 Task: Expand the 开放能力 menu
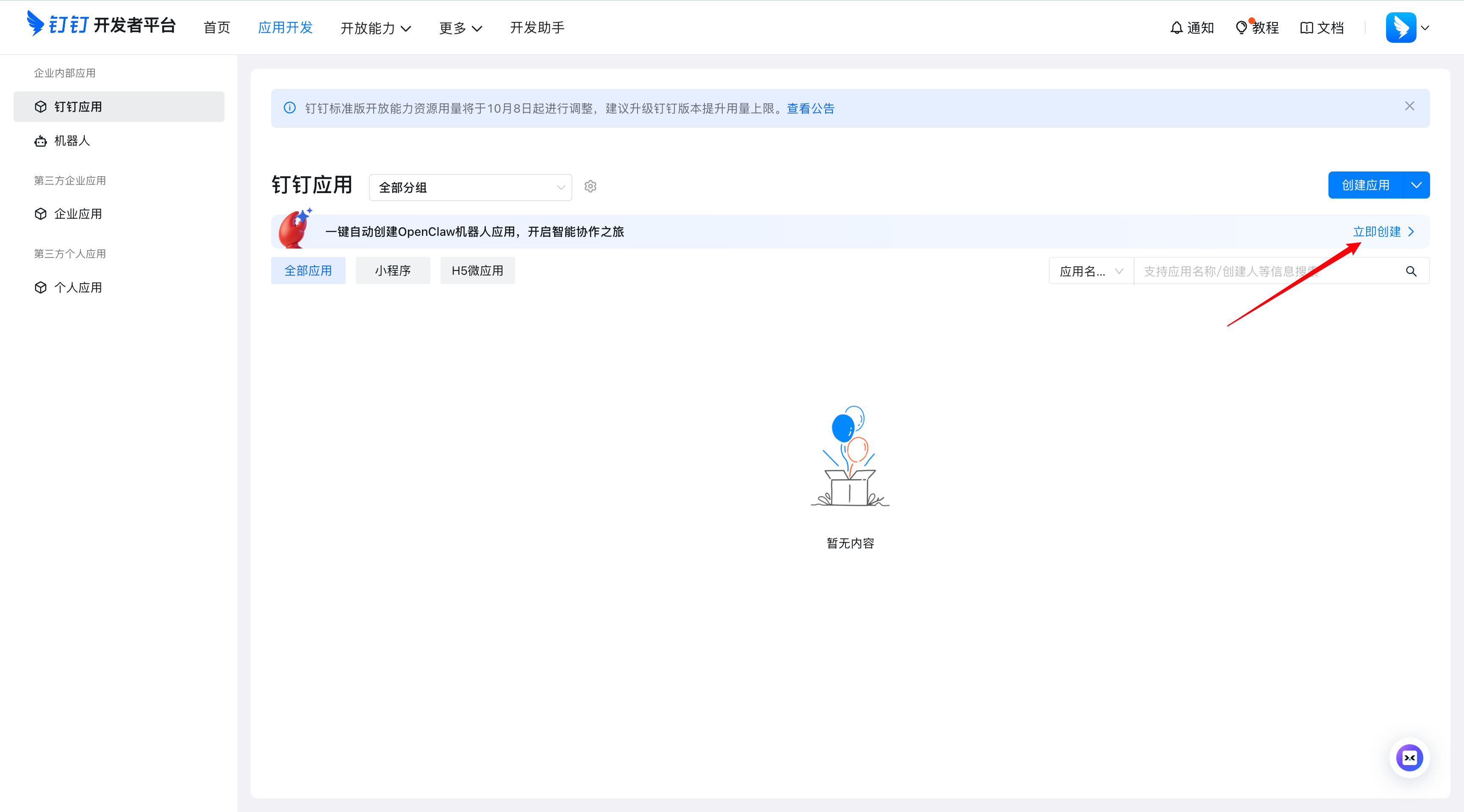click(376, 28)
